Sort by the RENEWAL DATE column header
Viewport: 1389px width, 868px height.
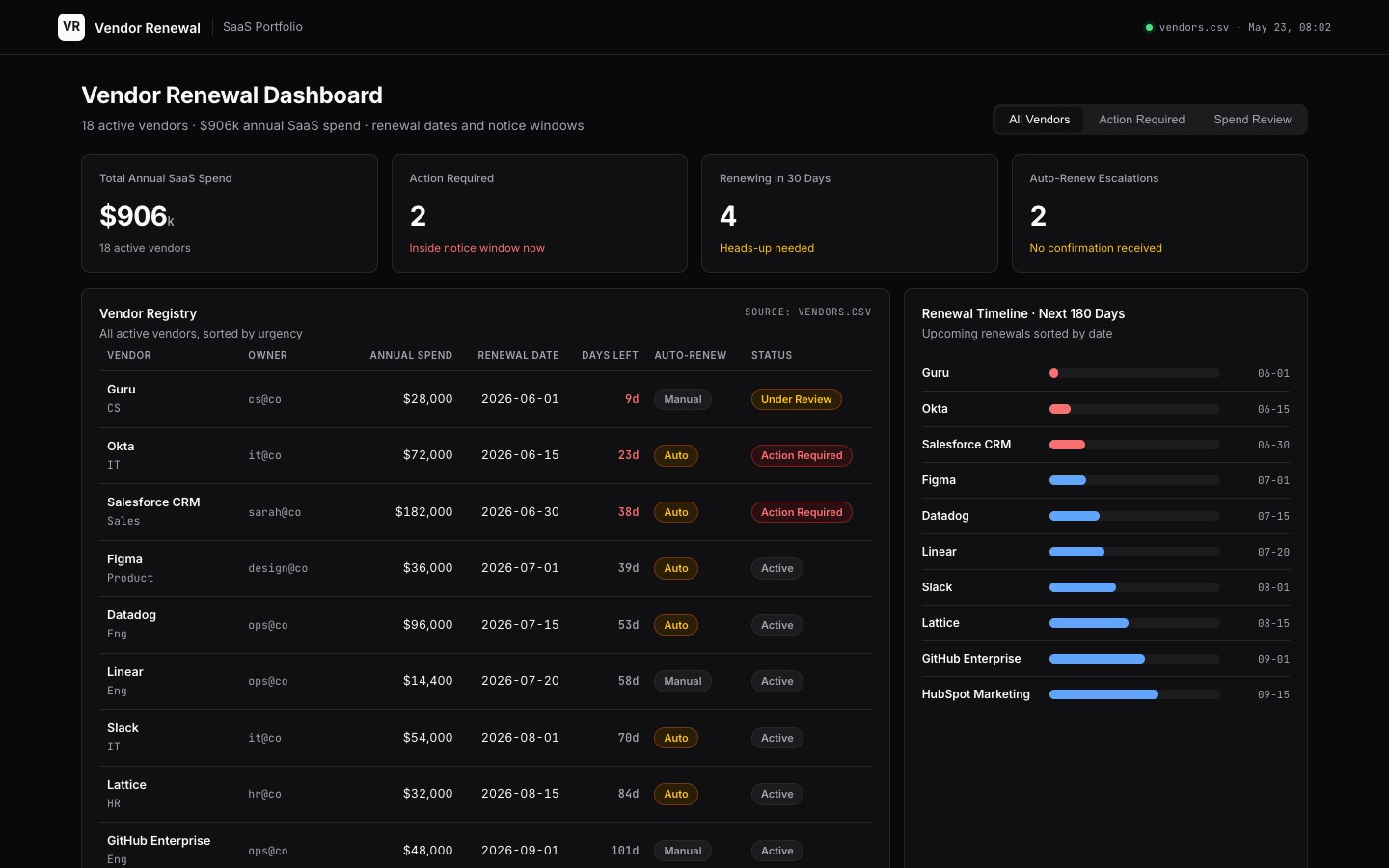pos(518,355)
